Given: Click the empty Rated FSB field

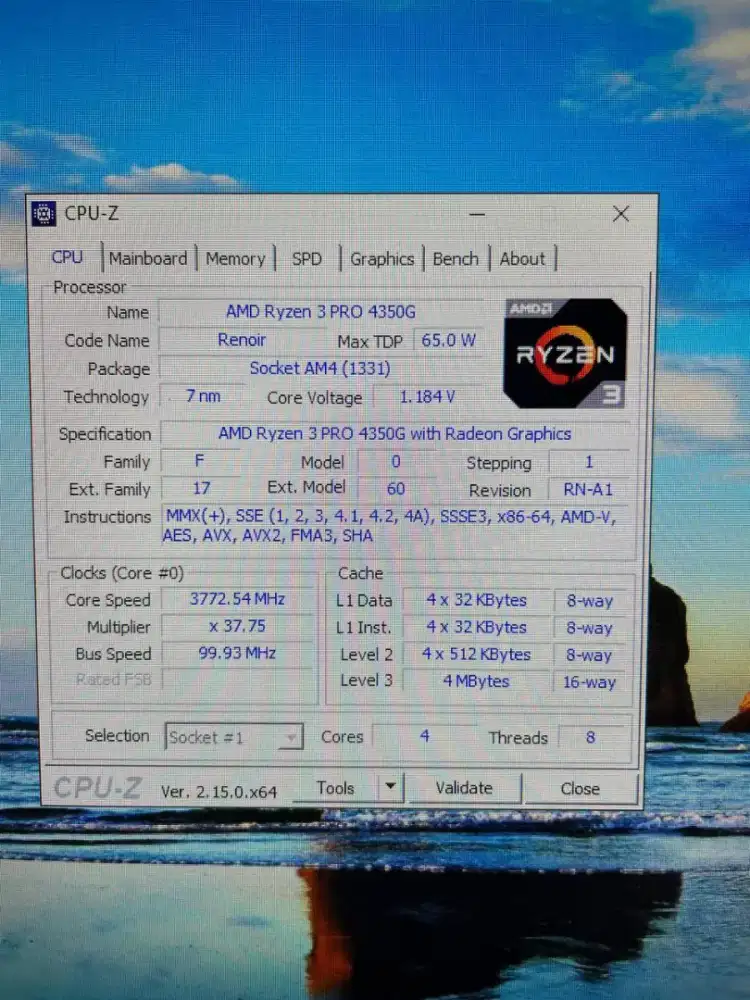Looking at the screenshot, I should (237, 680).
